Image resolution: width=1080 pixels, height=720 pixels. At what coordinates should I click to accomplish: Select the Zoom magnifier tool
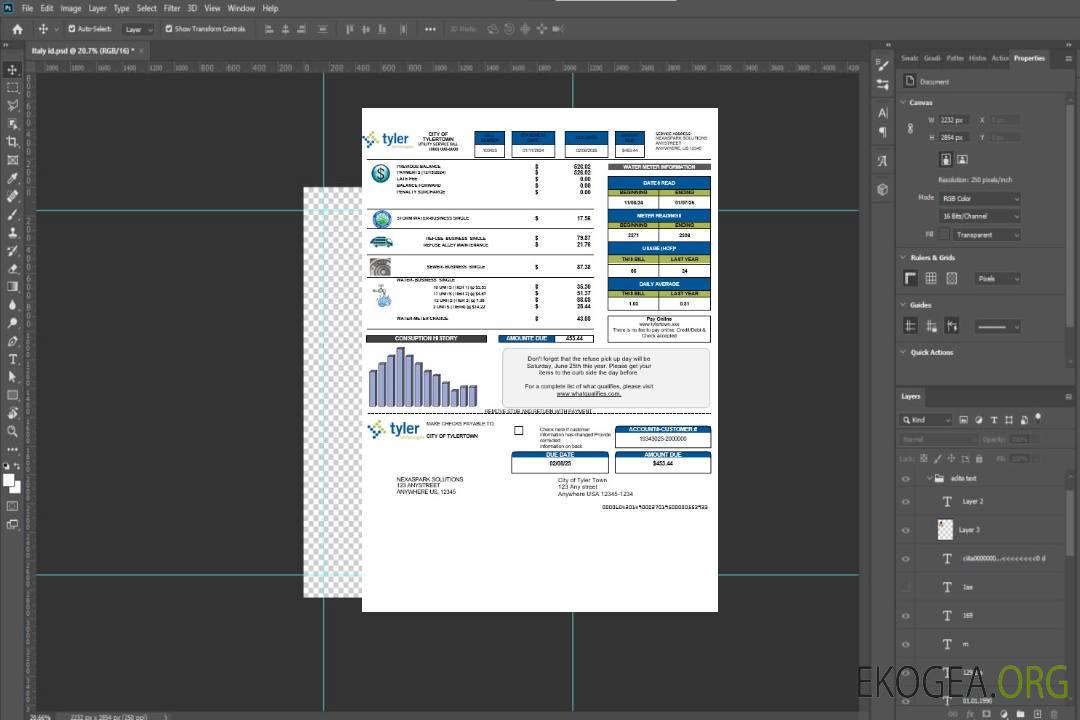(x=12, y=431)
